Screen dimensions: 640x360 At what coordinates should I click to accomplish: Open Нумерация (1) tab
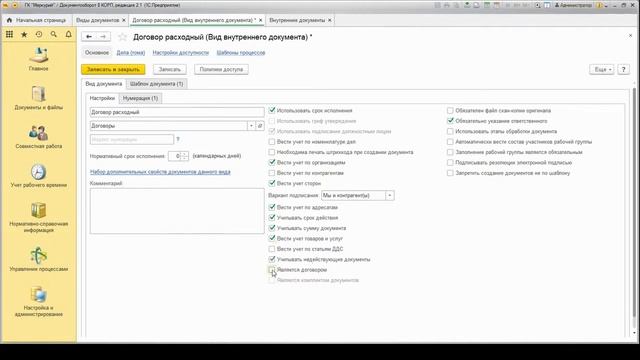[140, 98]
